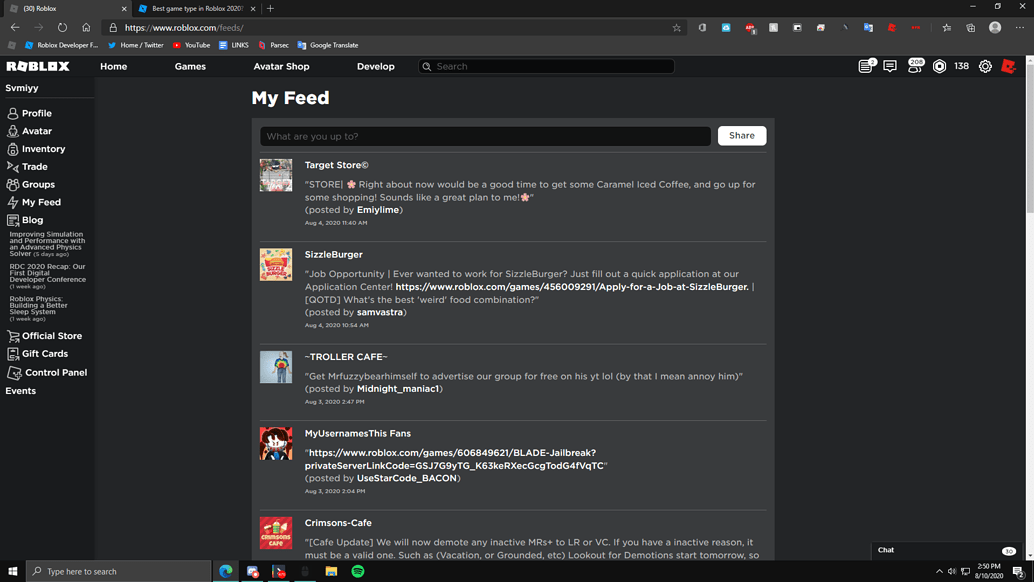Open the Windows Start menu
The width and height of the screenshot is (1034, 582).
tap(13, 571)
